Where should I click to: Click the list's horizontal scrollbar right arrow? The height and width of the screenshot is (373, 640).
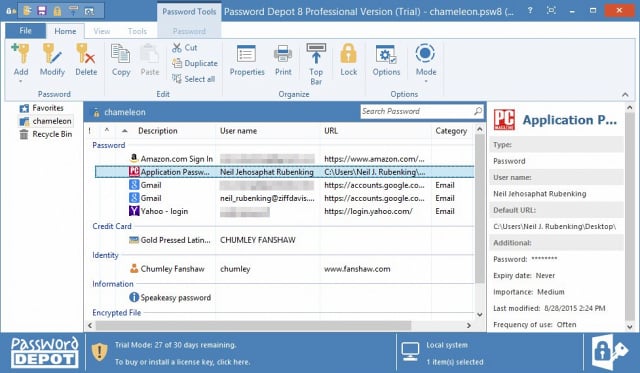(469, 325)
